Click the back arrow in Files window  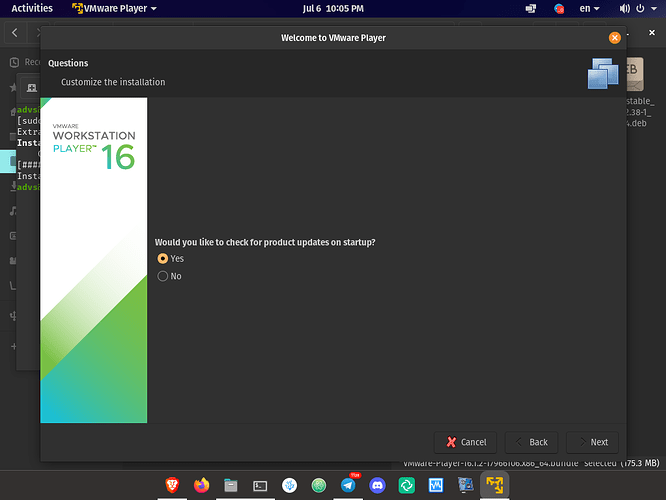pyautogui.click(x=15, y=33)
